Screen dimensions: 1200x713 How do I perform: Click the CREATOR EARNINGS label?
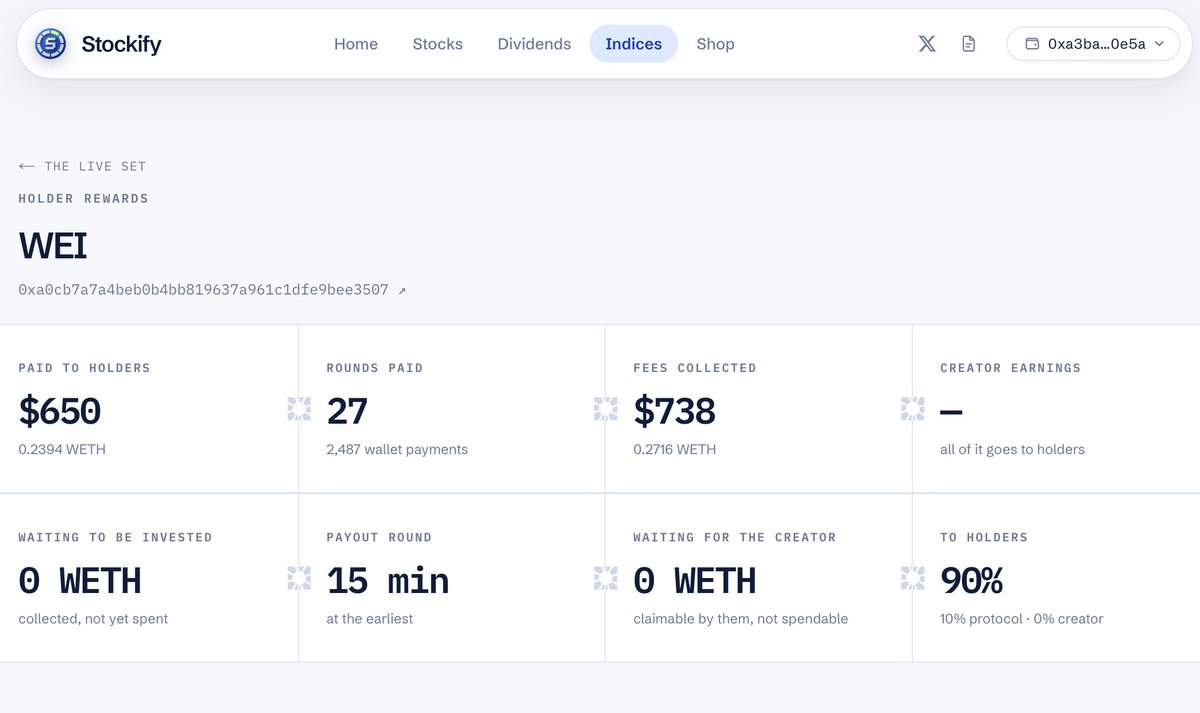[1010, 368]
